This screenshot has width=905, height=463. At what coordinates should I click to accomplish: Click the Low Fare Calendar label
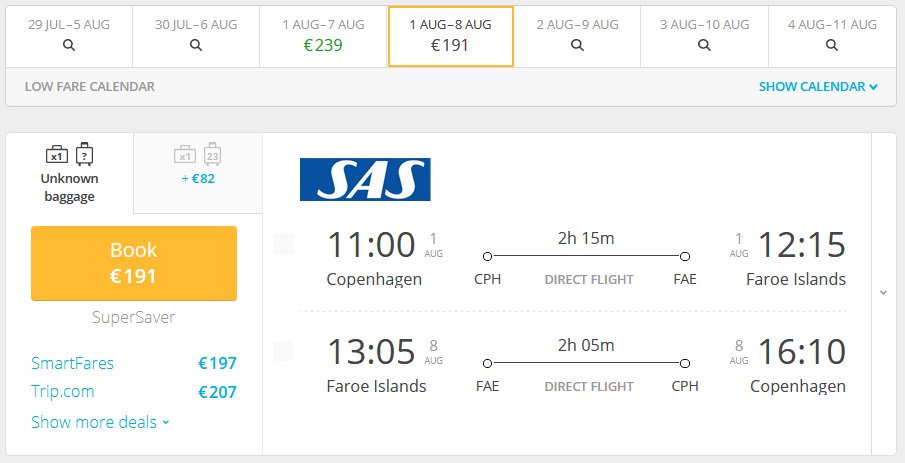(89, 87)
